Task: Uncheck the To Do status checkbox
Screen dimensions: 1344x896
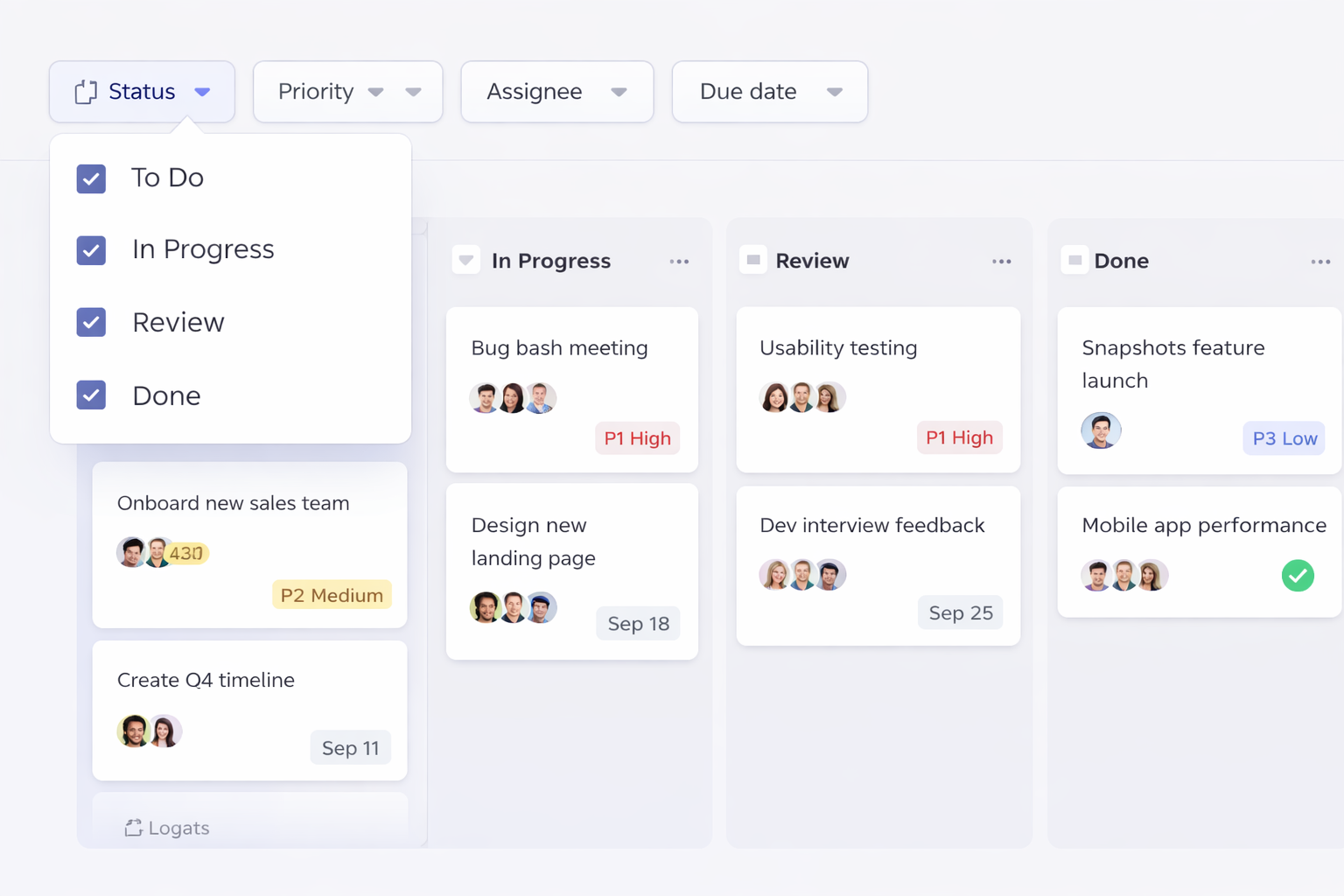Action: click(x=91, y=178)
